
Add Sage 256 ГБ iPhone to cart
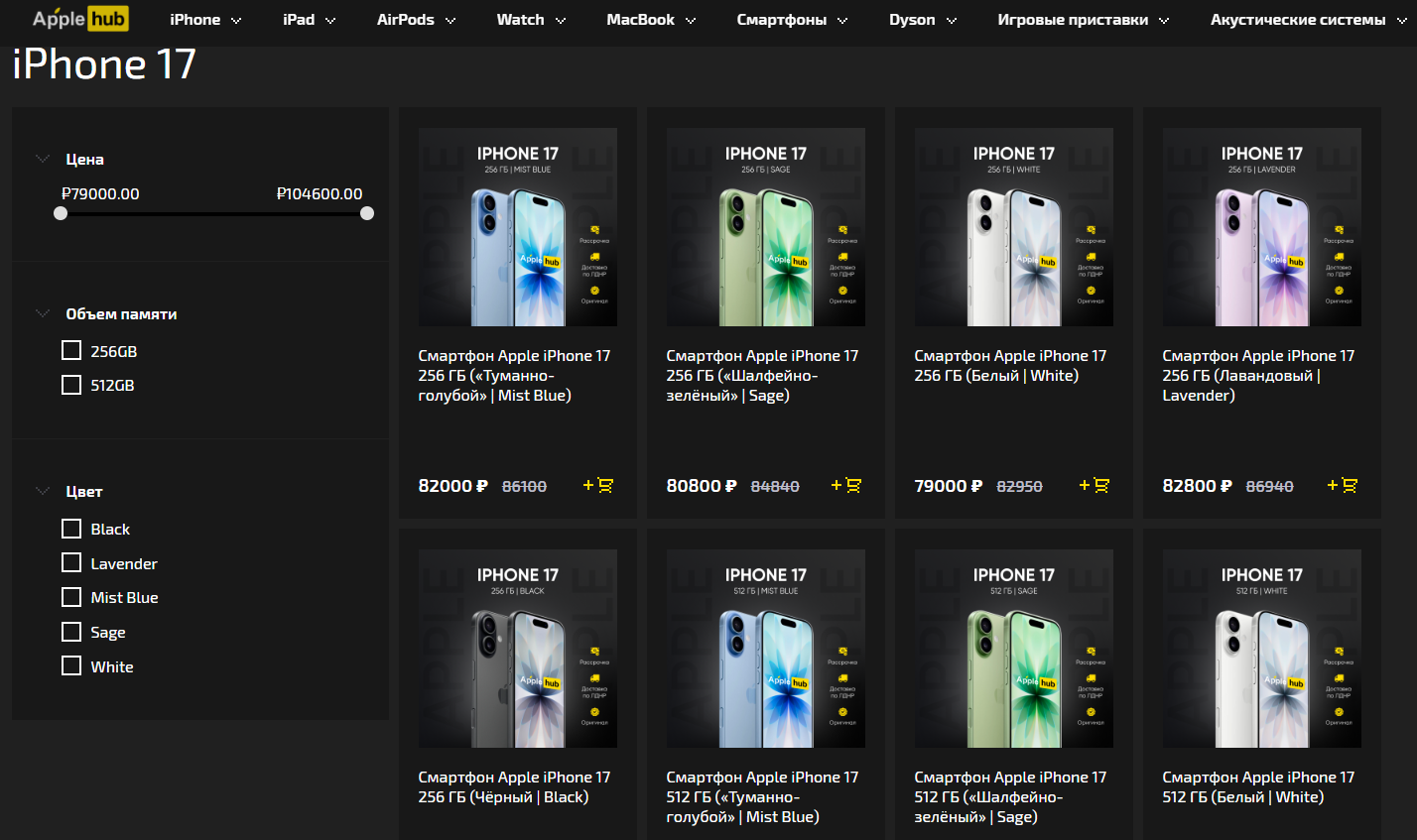click(846, 485)
